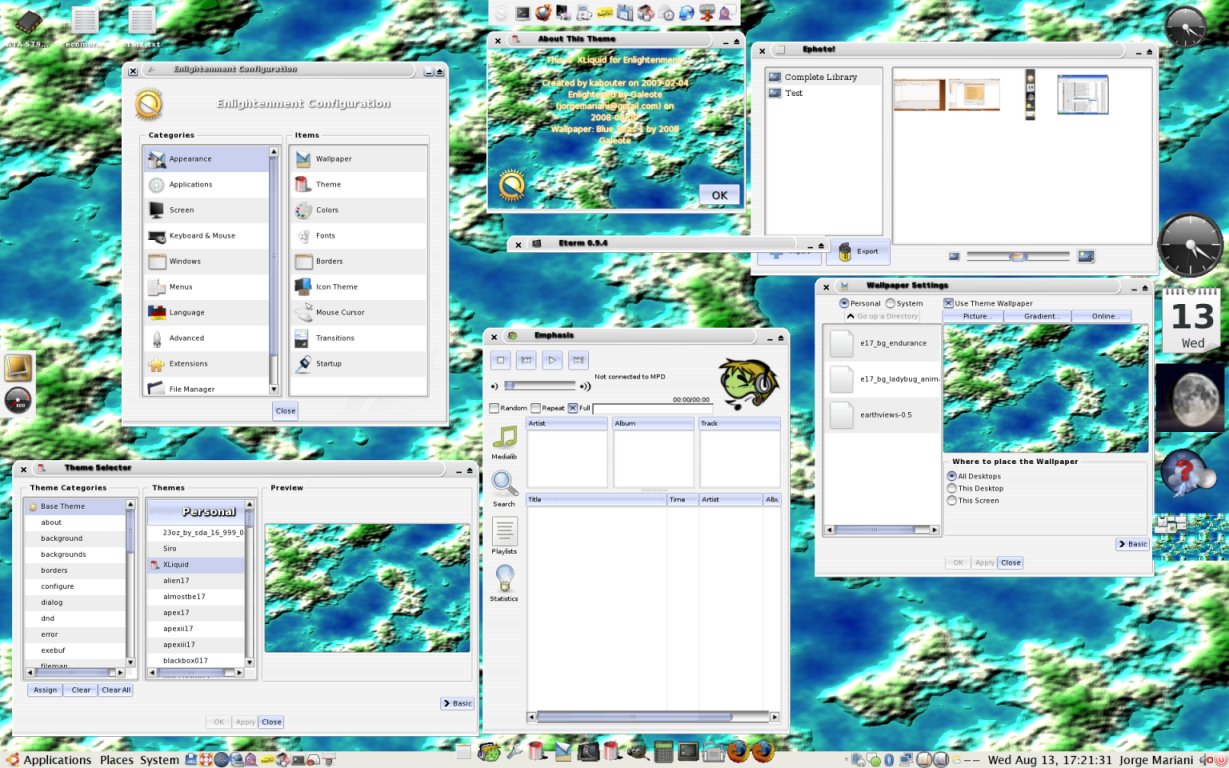Click the Medialib icon in Emphasis
The height and width of the screenshot is (768, 1229).
point(504,437)
